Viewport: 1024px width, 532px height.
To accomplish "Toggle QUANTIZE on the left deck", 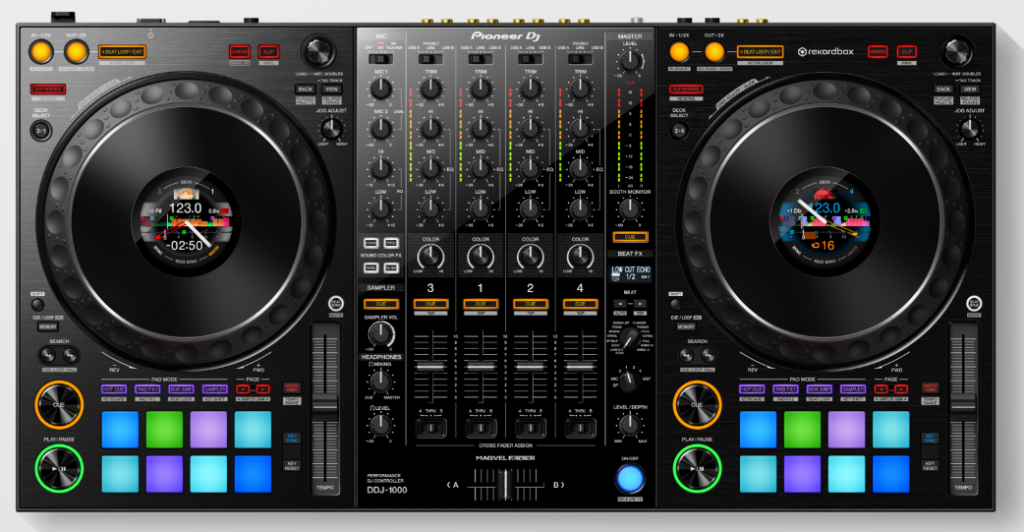I will 240,52.
